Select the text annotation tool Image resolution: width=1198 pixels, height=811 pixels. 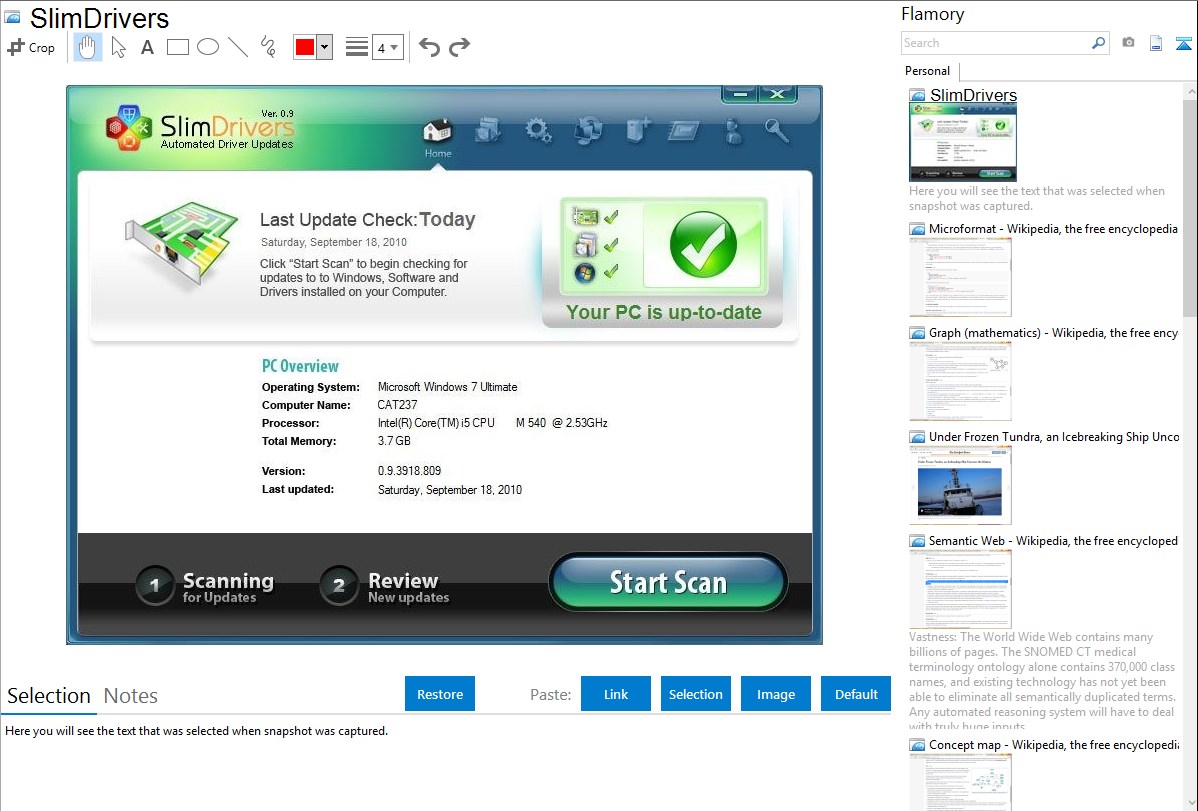click(147, 47)
